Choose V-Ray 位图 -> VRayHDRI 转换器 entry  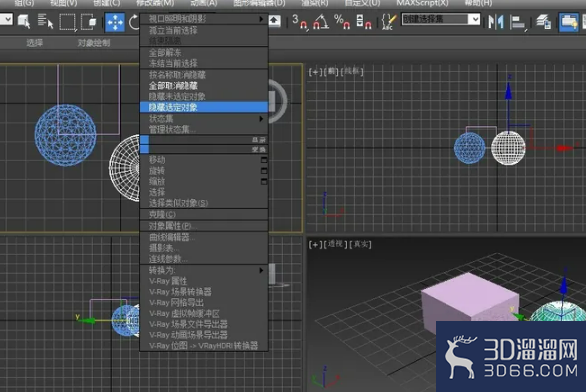click(204, 346)
